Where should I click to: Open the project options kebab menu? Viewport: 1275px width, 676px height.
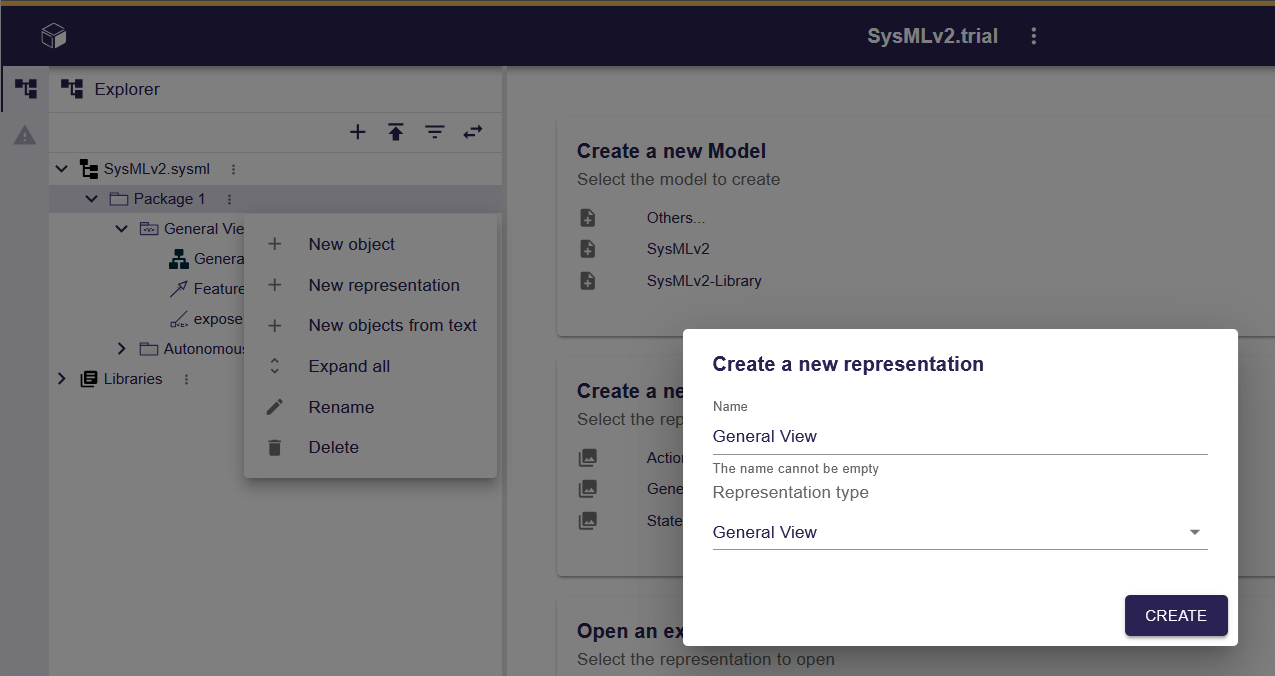tap(1034, 37)
